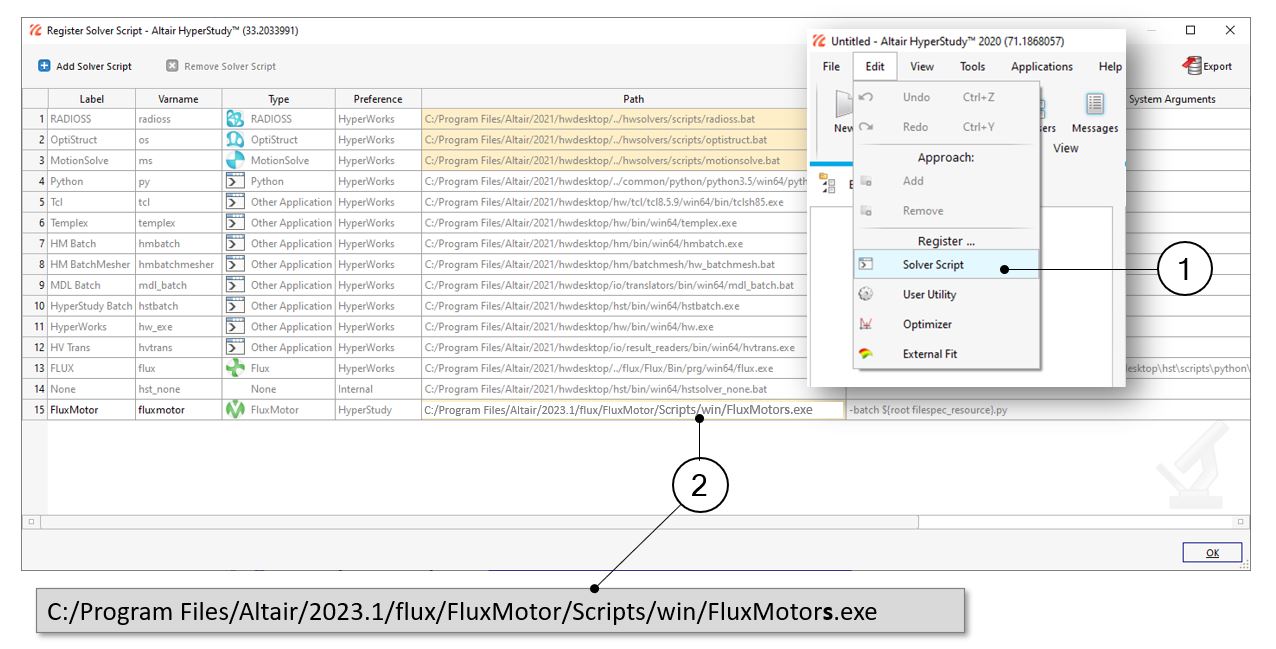This screenshot has width=1276, height=649.
Task: Click the Label column header
Action: [x=91, y=99]
